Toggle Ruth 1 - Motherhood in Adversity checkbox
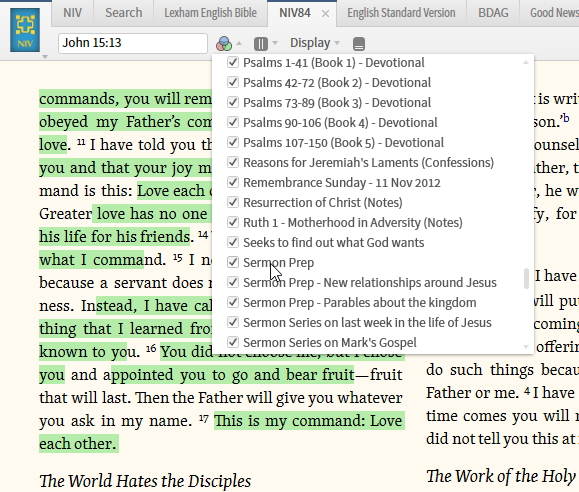Screen dimensions: 579x492 tap(233, 222)
